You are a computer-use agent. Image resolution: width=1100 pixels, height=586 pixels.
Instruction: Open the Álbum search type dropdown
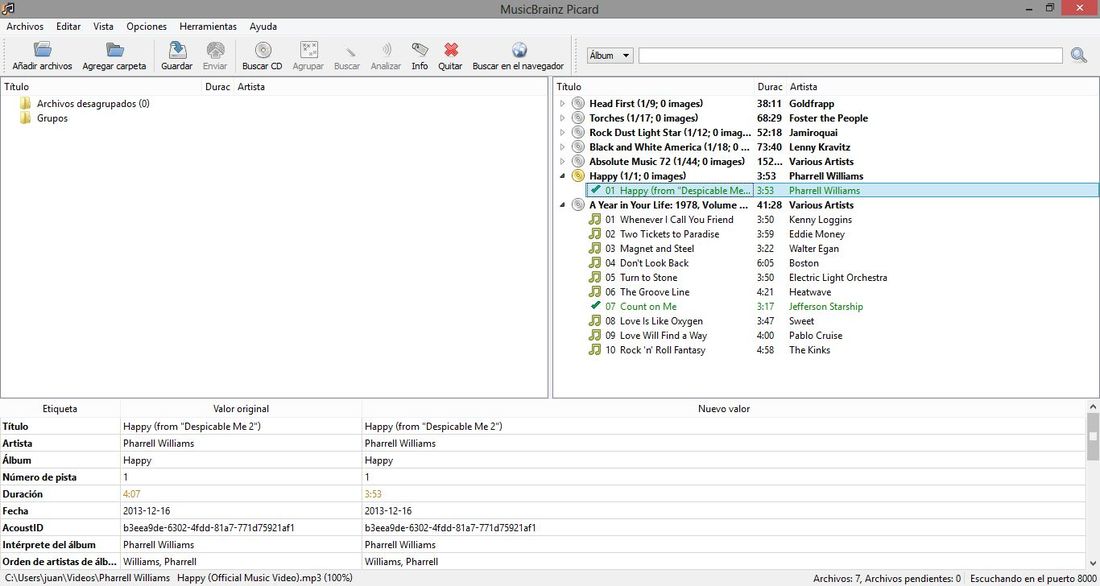(x=610, y=55)
